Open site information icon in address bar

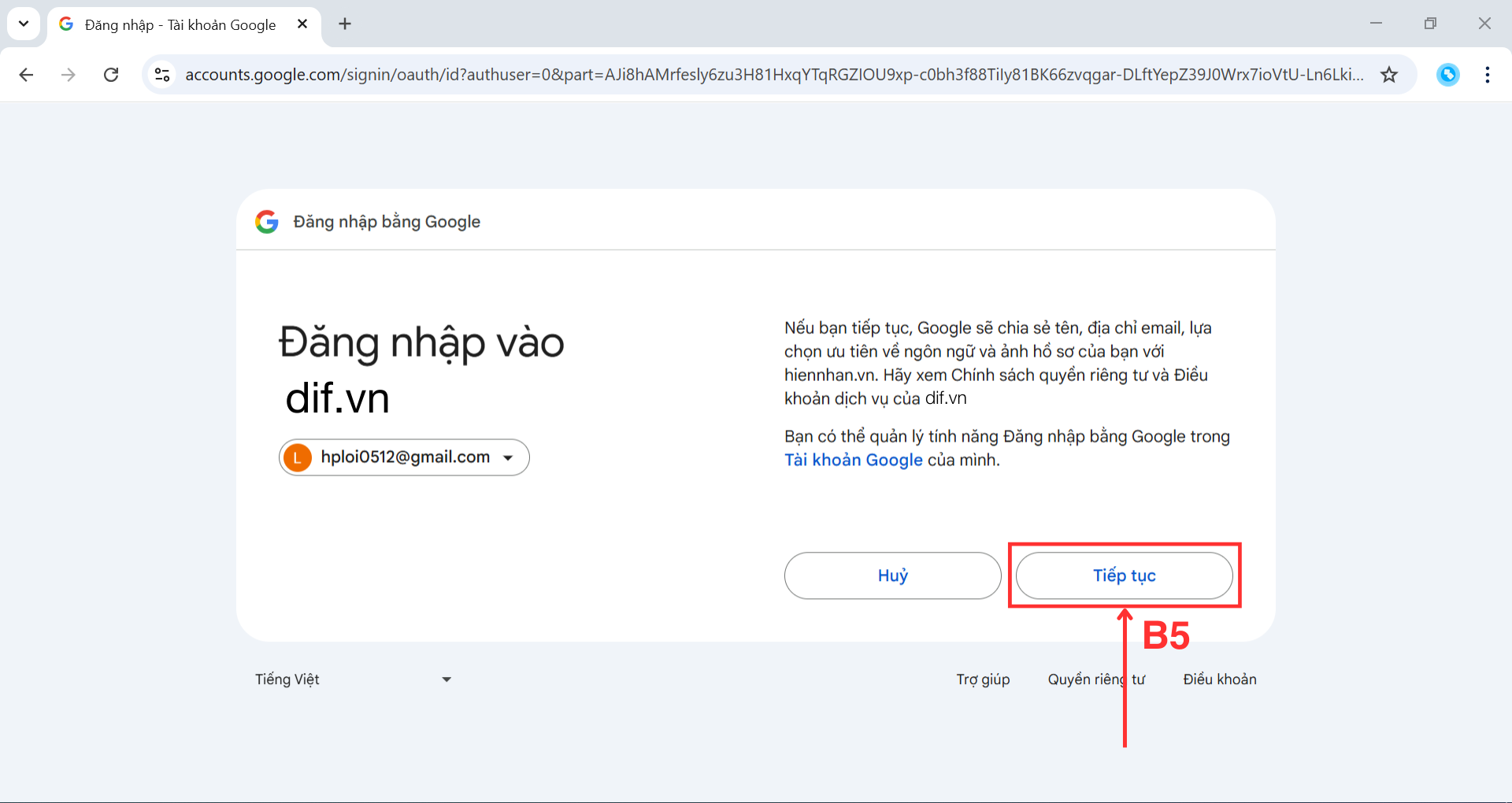[162, 75]
